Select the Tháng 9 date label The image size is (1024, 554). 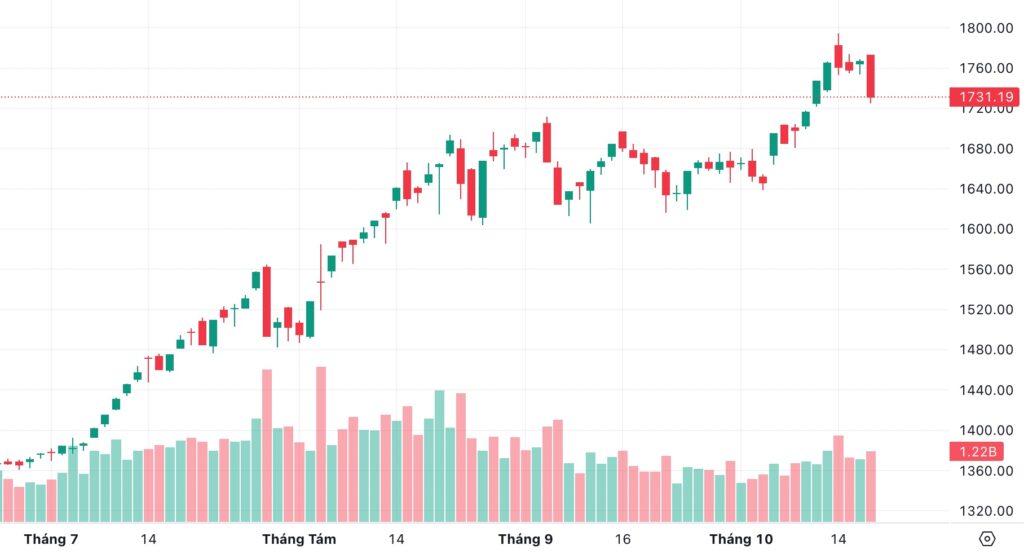click(525, 539)
